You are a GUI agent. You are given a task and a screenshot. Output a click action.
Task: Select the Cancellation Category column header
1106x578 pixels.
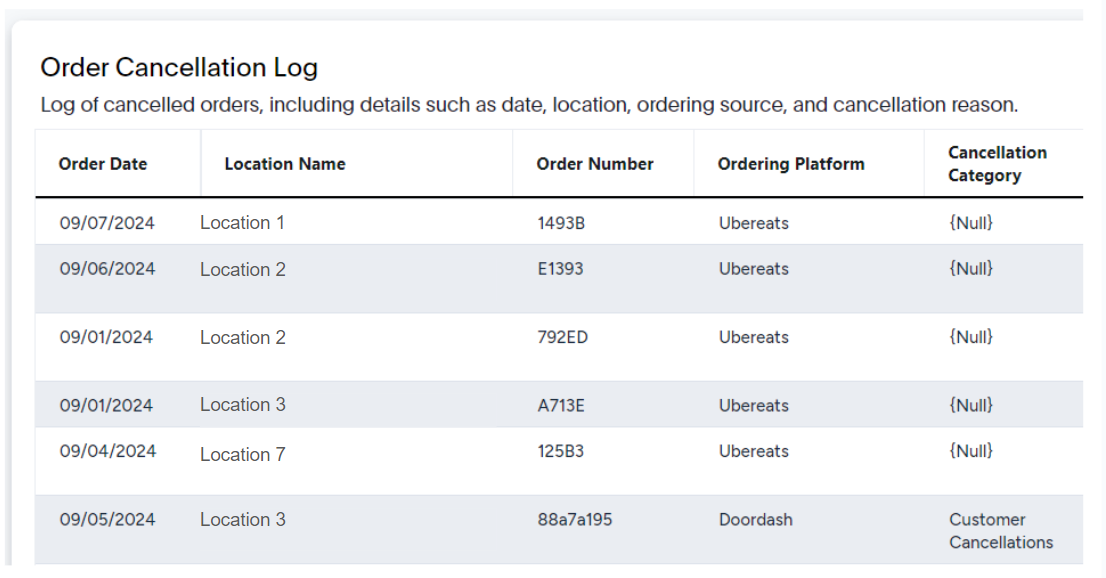997,164
